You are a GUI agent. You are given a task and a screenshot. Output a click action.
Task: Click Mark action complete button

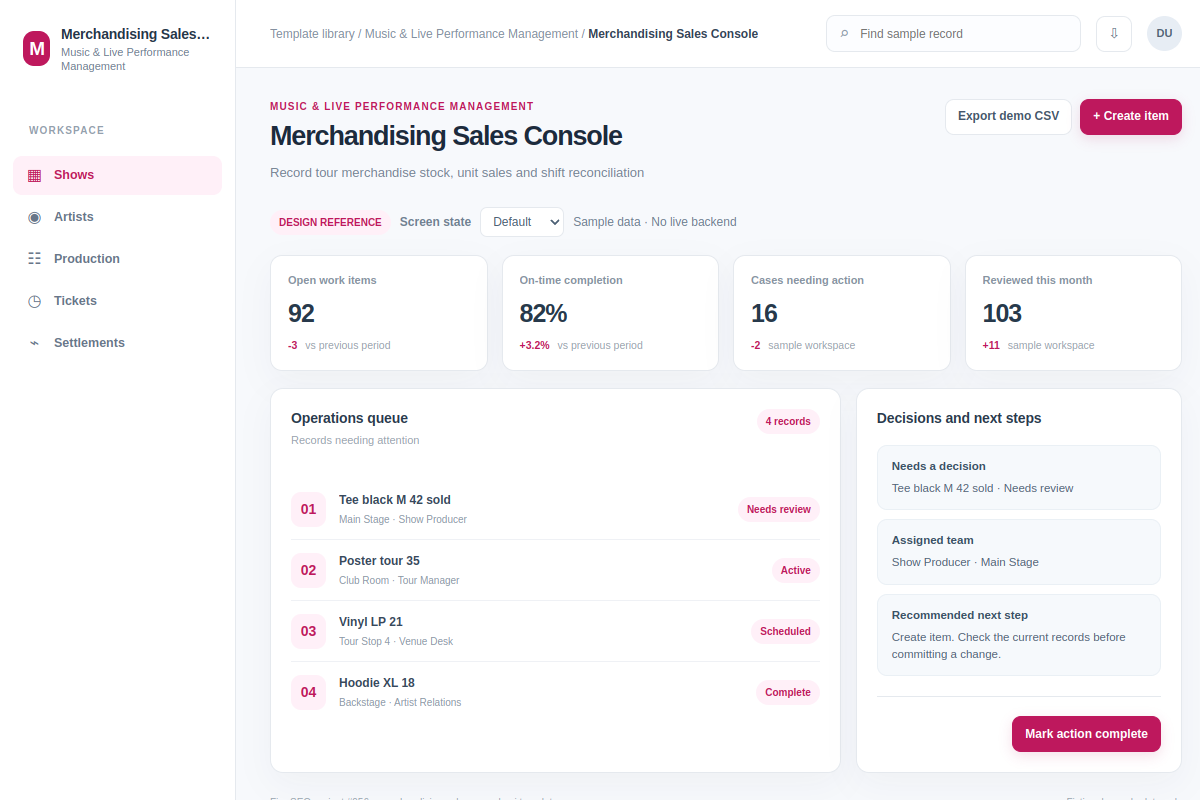click(1086, 734)
